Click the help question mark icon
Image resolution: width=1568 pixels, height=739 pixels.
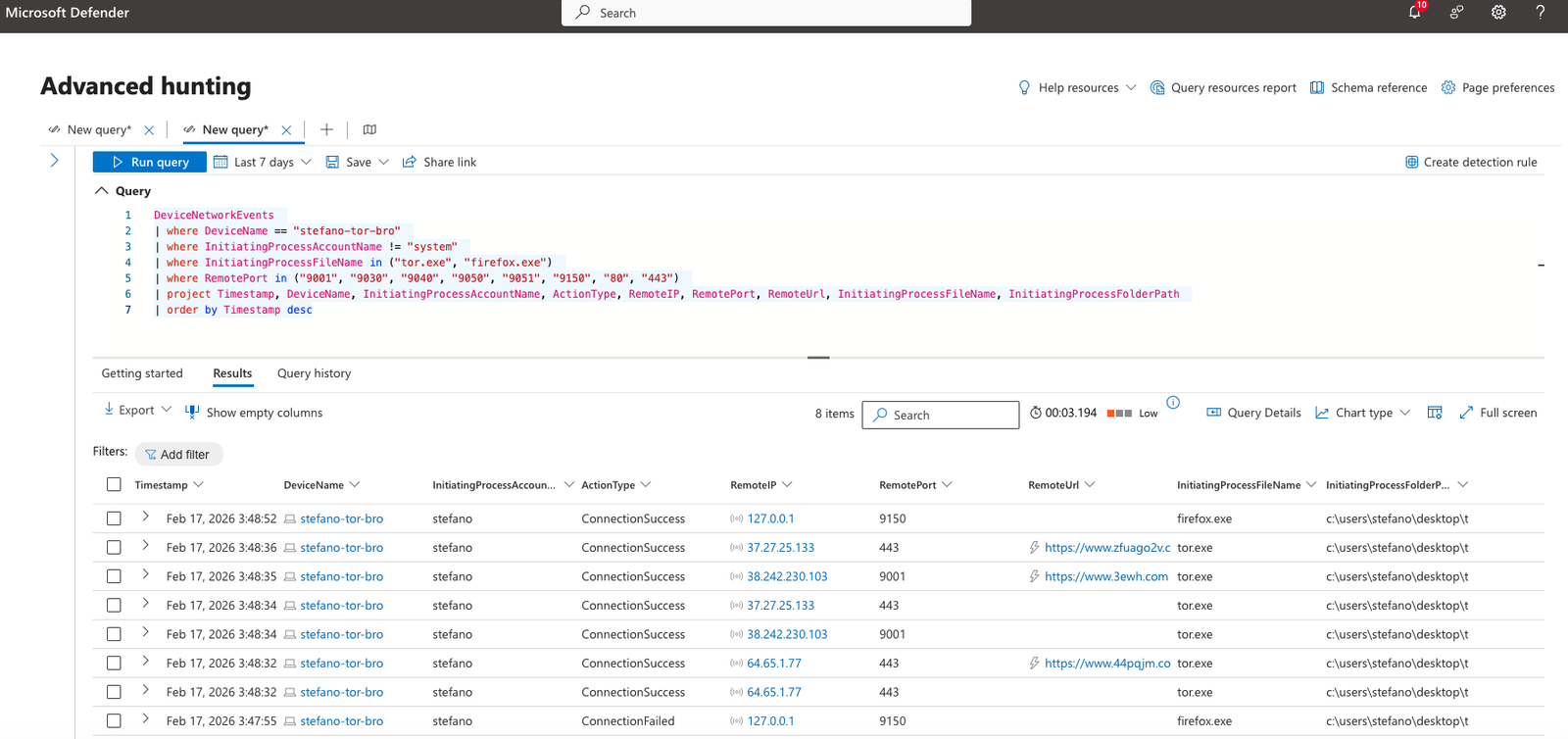1540,13
